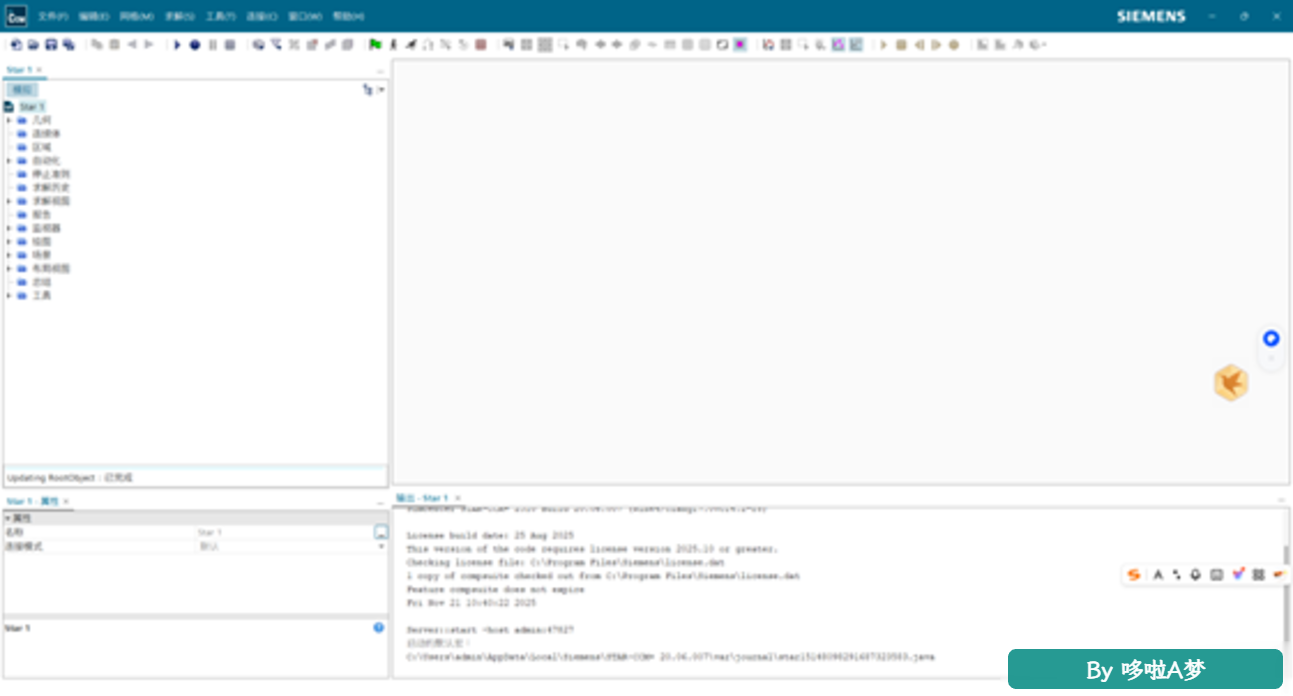Open the 编辑 menu

click(94, 17)
